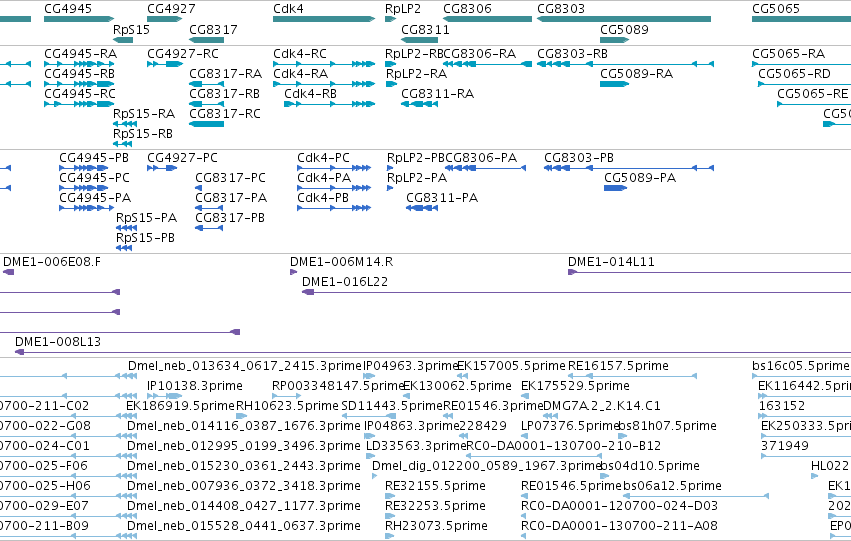Open protein CG4945-PA label
Viewport: 851px width, 541px height.
95,198
